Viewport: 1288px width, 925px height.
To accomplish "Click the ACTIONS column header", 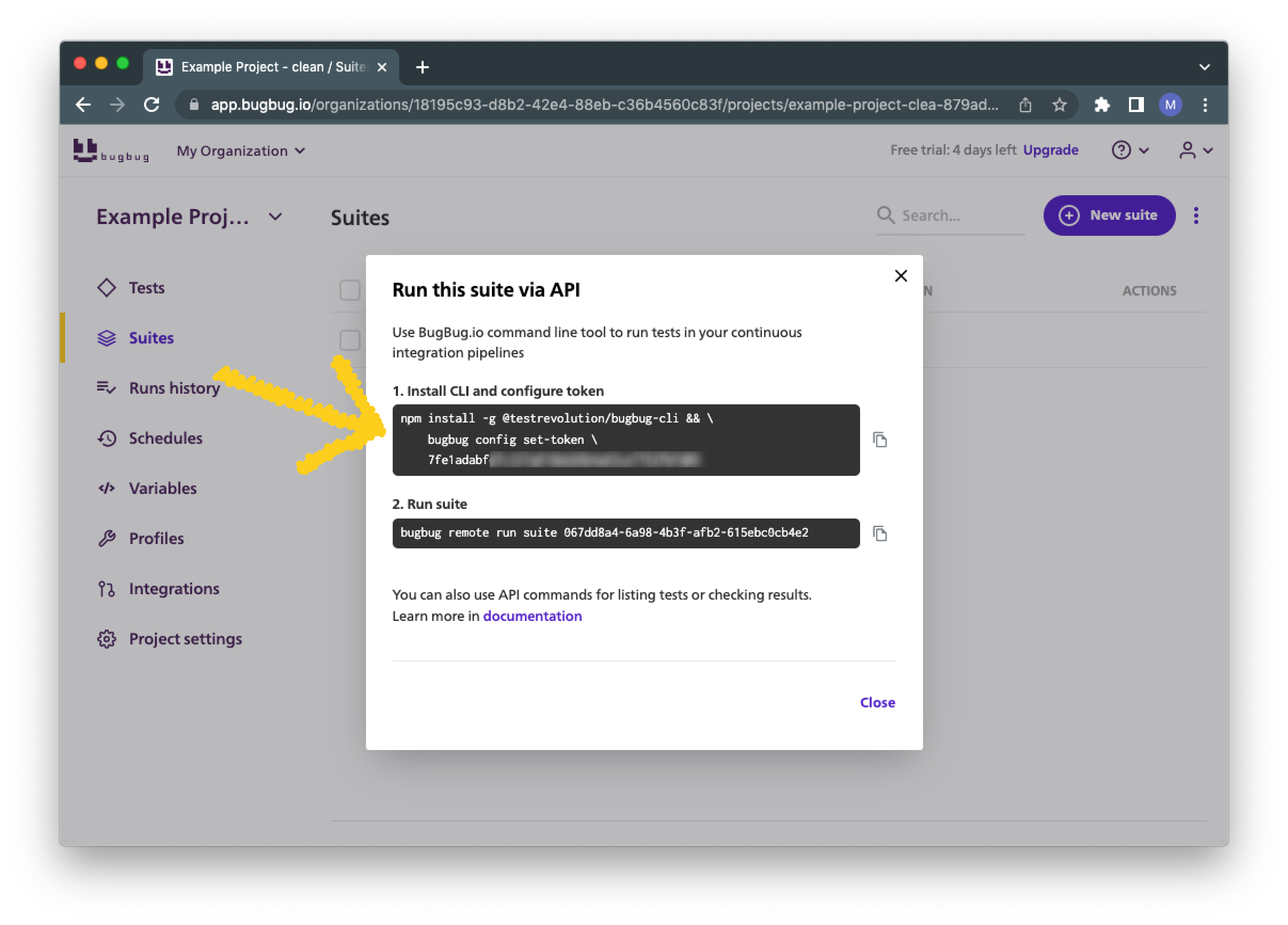I will [x=1149, y=291].
